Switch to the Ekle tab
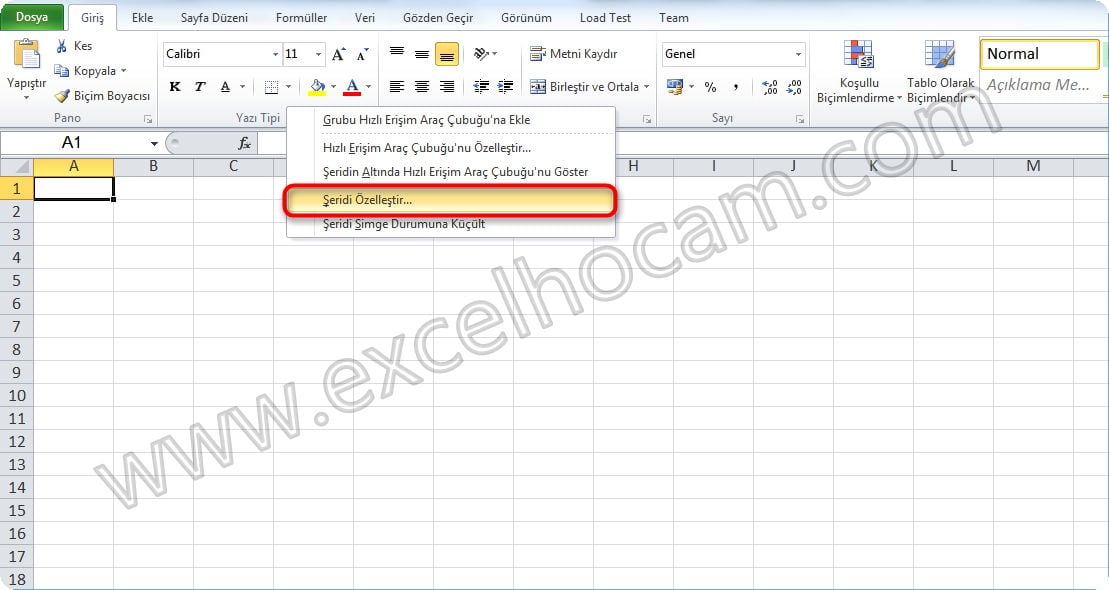The height and width of the screenshot is (590, 1109). click(142, 18)
